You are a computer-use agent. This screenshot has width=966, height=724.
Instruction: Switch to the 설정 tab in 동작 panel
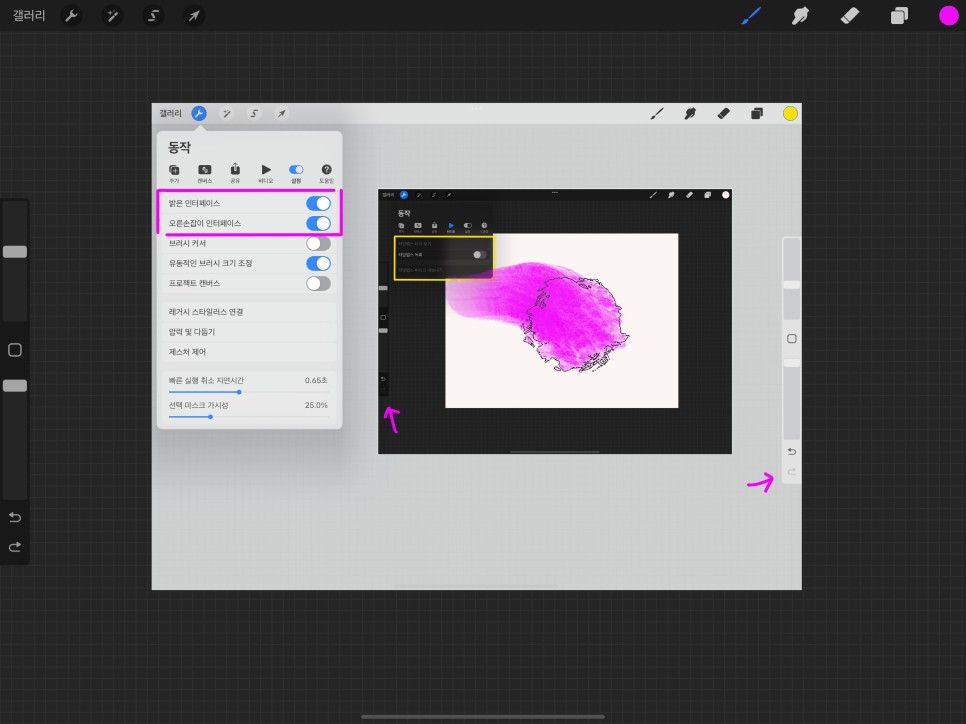click(296, 174)
